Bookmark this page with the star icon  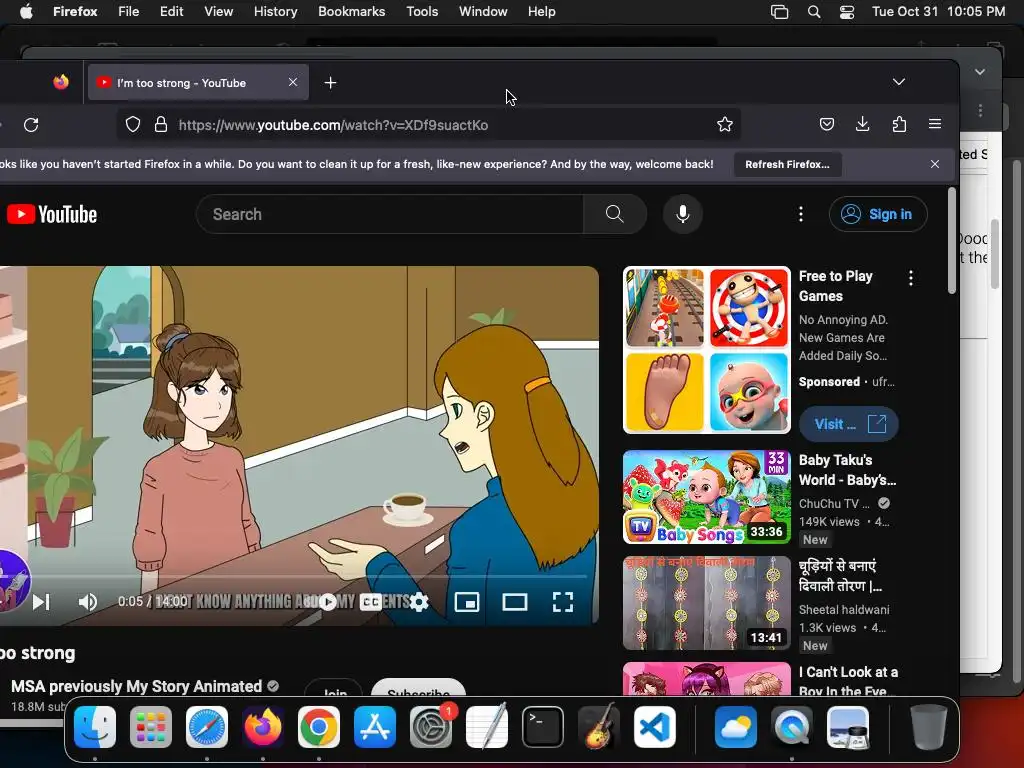click(724, 125)
